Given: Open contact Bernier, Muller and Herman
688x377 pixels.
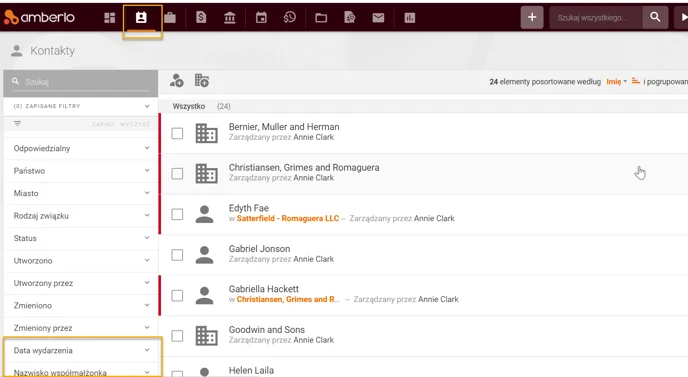Looking at the screenshot, I should point(284,127).
